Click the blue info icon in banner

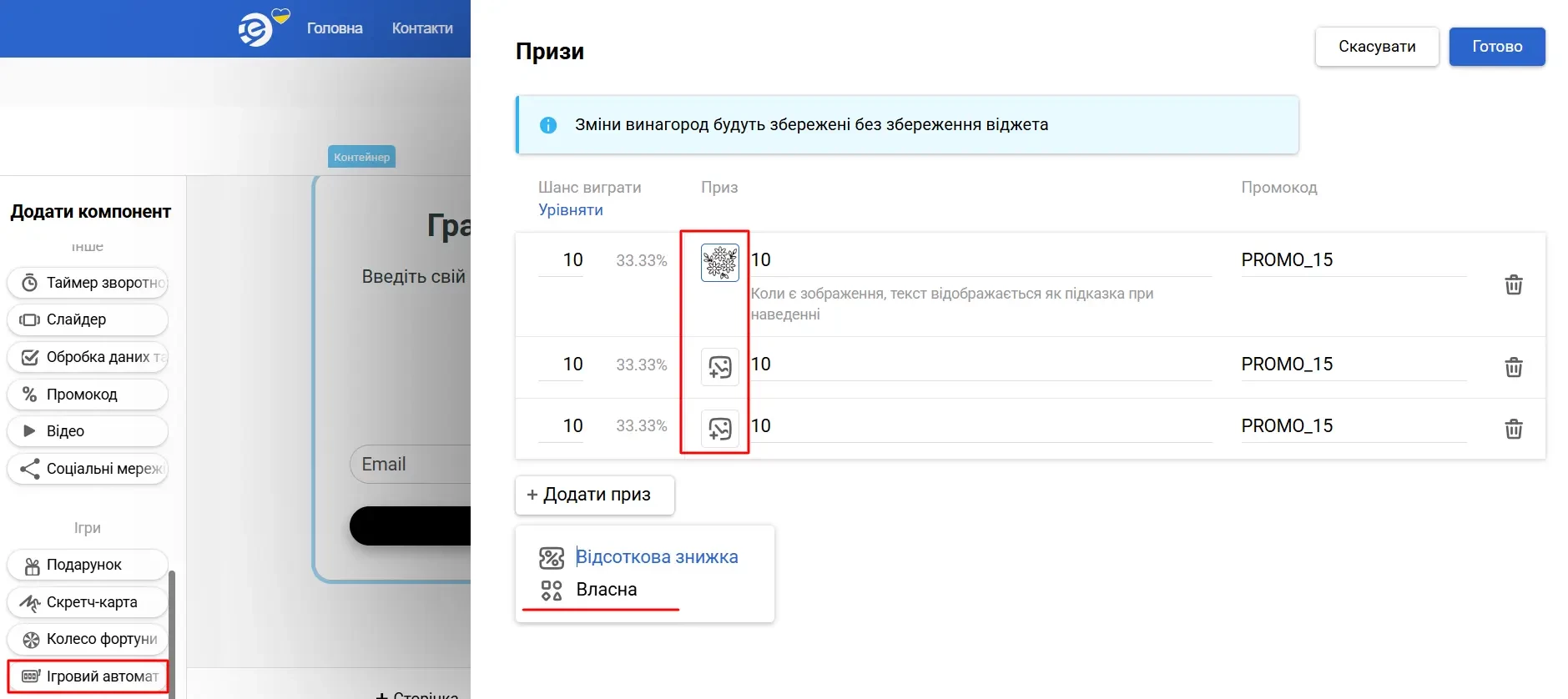(548, 125)
